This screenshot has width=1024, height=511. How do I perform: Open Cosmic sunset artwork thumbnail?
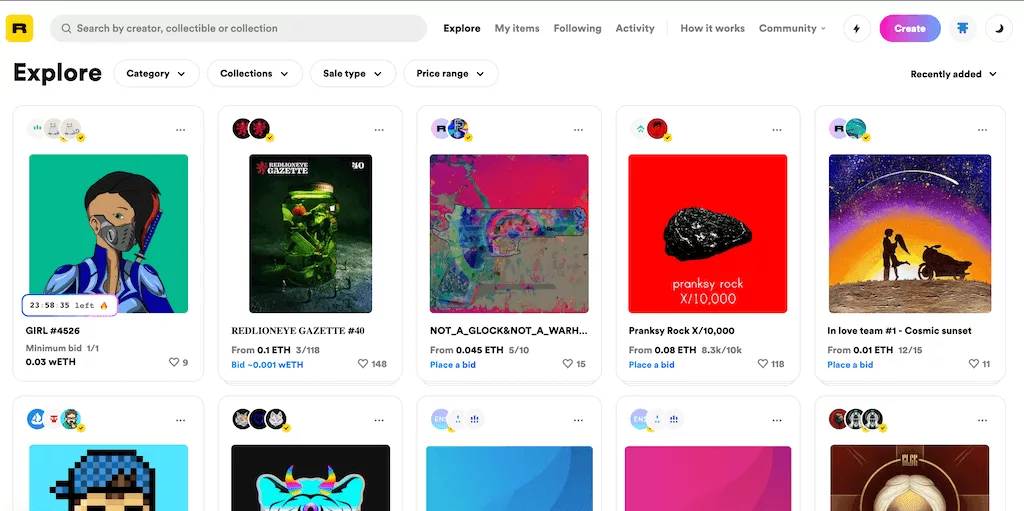point(910,233)
